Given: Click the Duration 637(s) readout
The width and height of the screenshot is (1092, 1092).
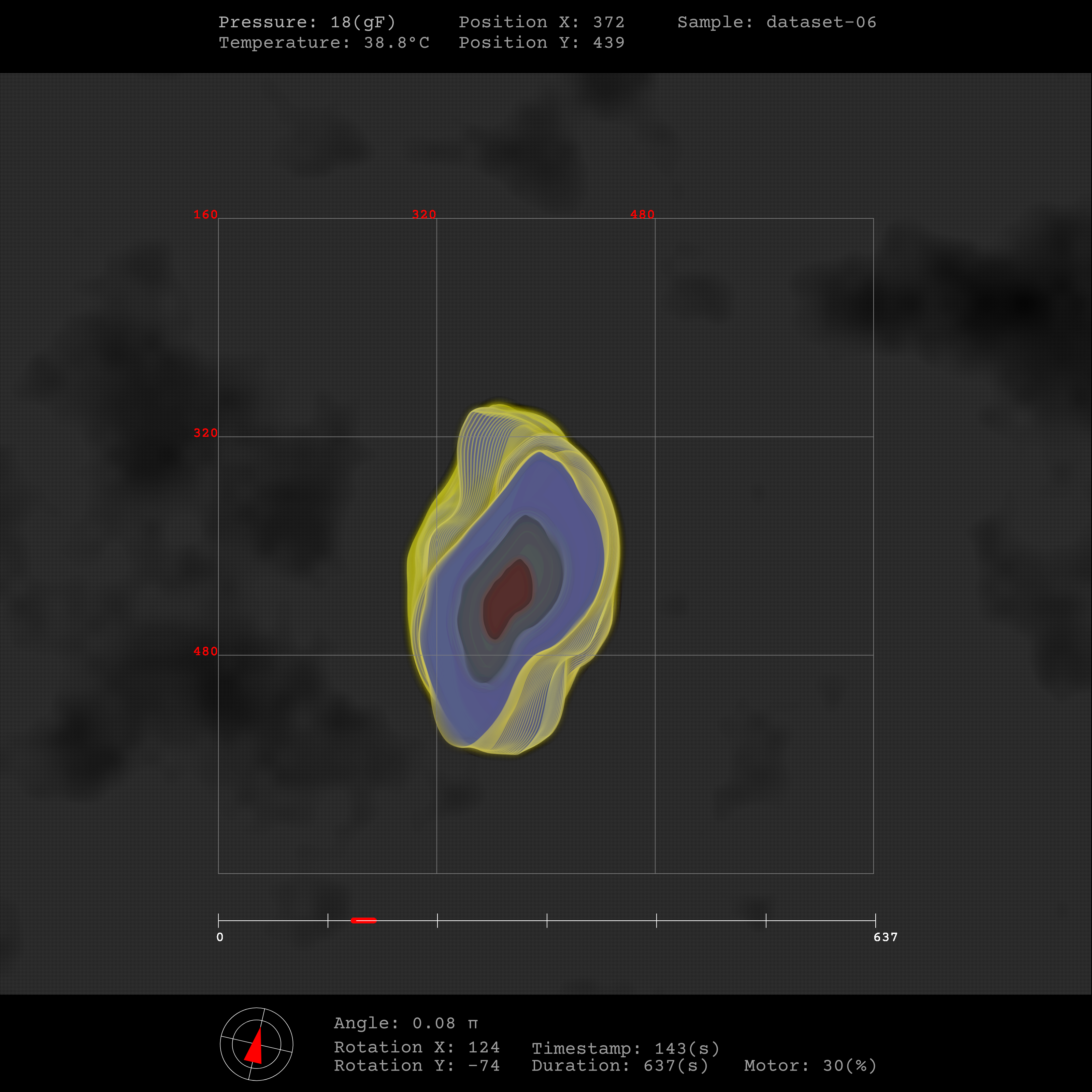Looking at the screenshot, I should pos(619,1065).
